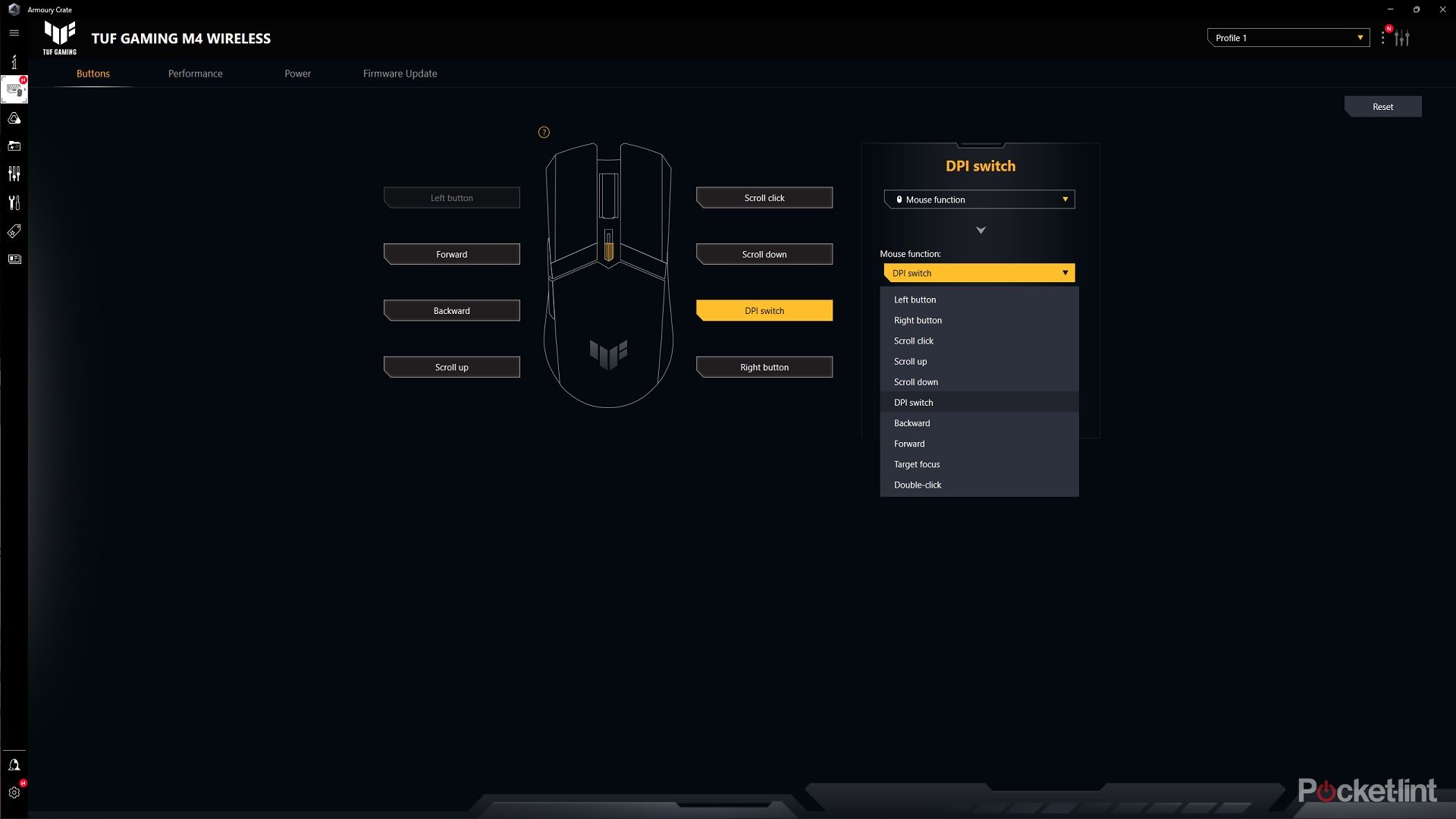Select the Right button mapping
This screenshot has width=1456, height=819.
[x=764, y=367]
